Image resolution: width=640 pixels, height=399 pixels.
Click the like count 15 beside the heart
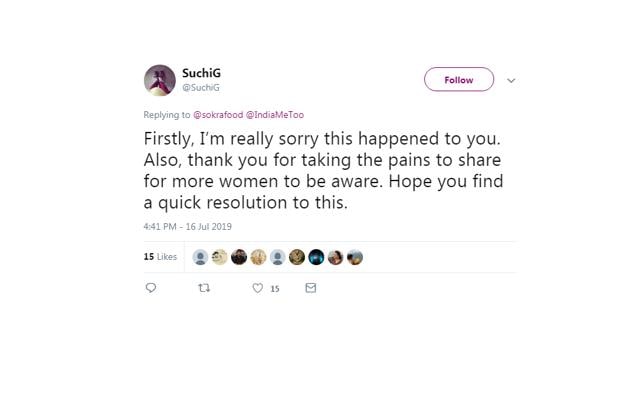pyautogui.click(x=275, y=289)
